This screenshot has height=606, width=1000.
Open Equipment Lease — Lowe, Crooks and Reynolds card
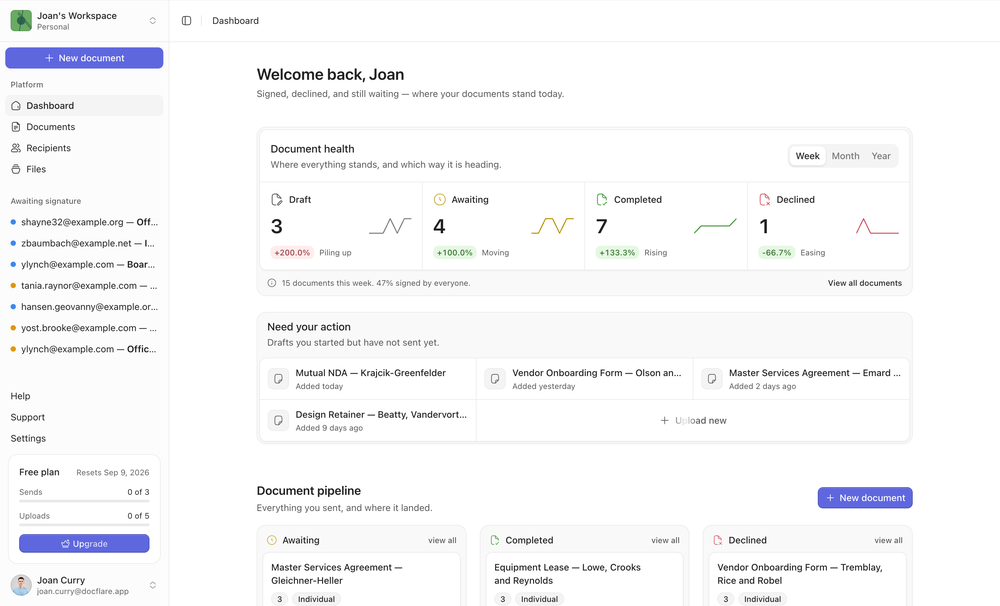[585, 579]
